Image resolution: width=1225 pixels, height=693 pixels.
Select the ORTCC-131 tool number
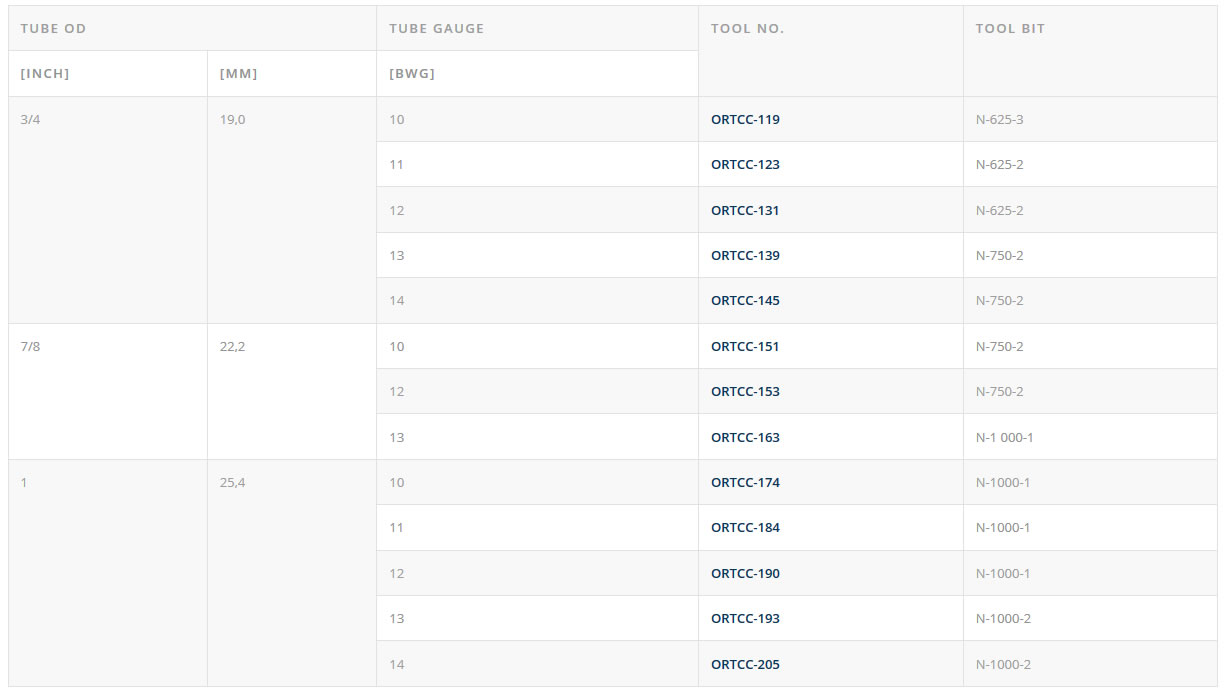(x=745, y=211)
